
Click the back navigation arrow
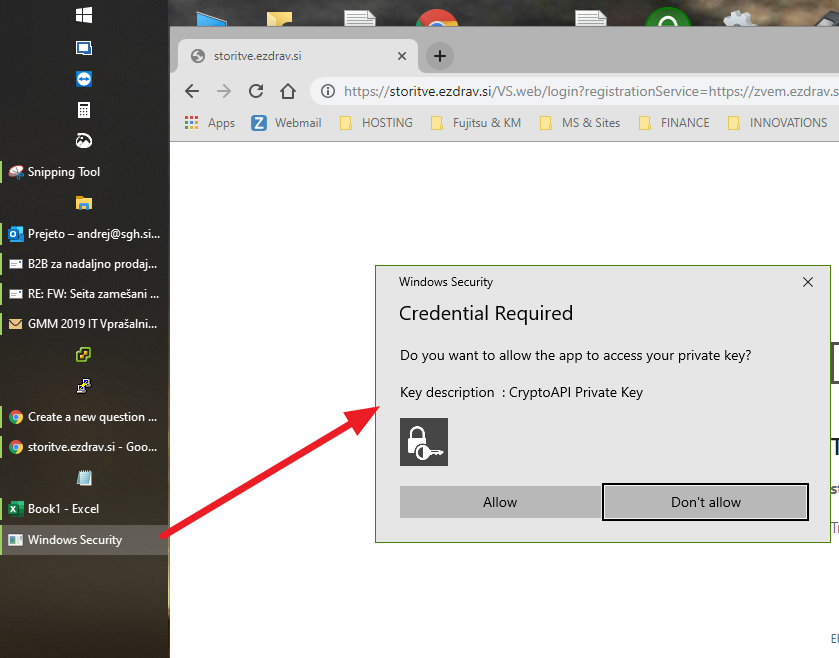pyautogui.click(x=191, y=91)
